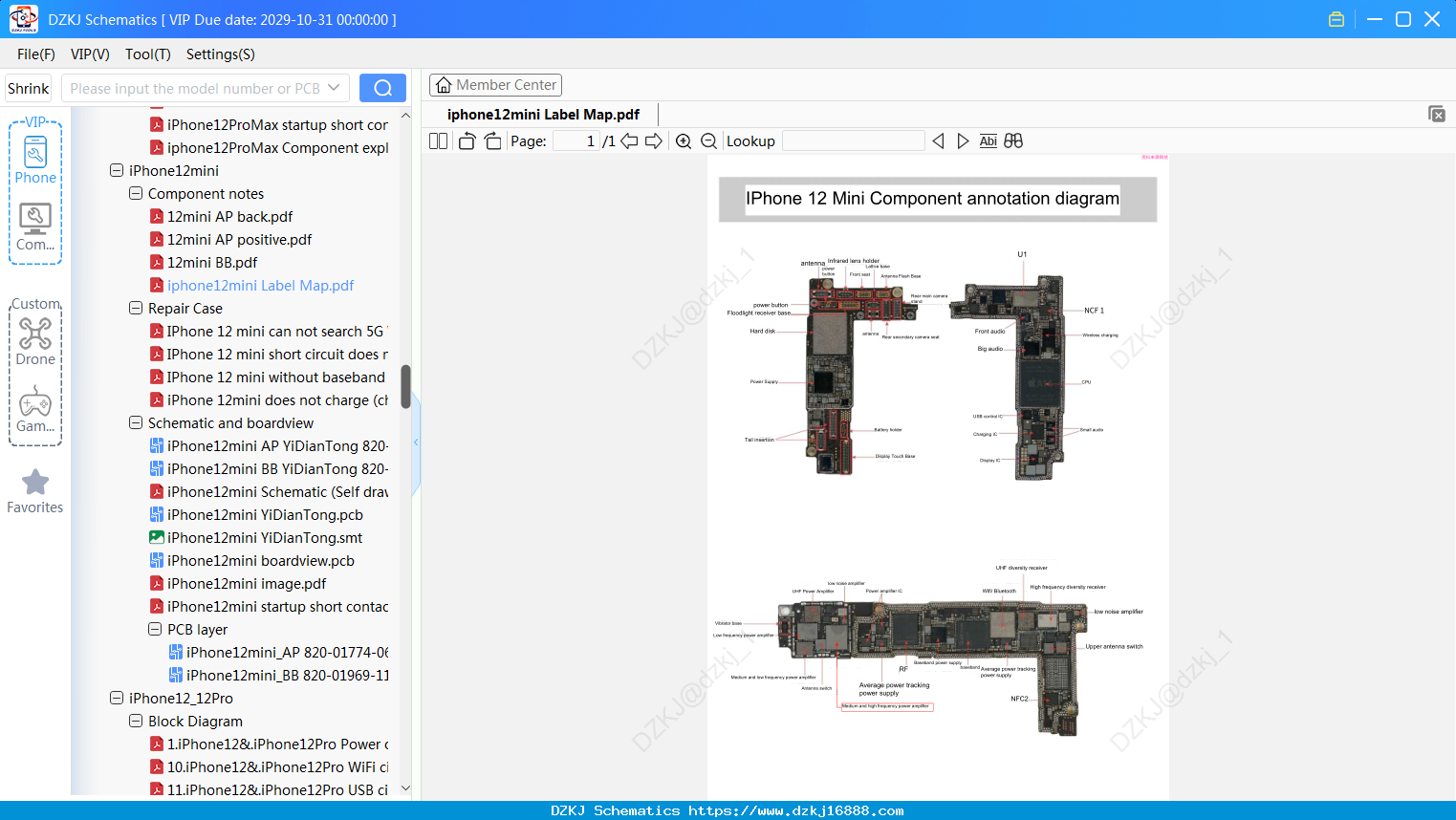The height and width of the screenshot is (820, 1456).
Task: Click the tree list vertical scrollbar thumb
Action: coord(405,386)
